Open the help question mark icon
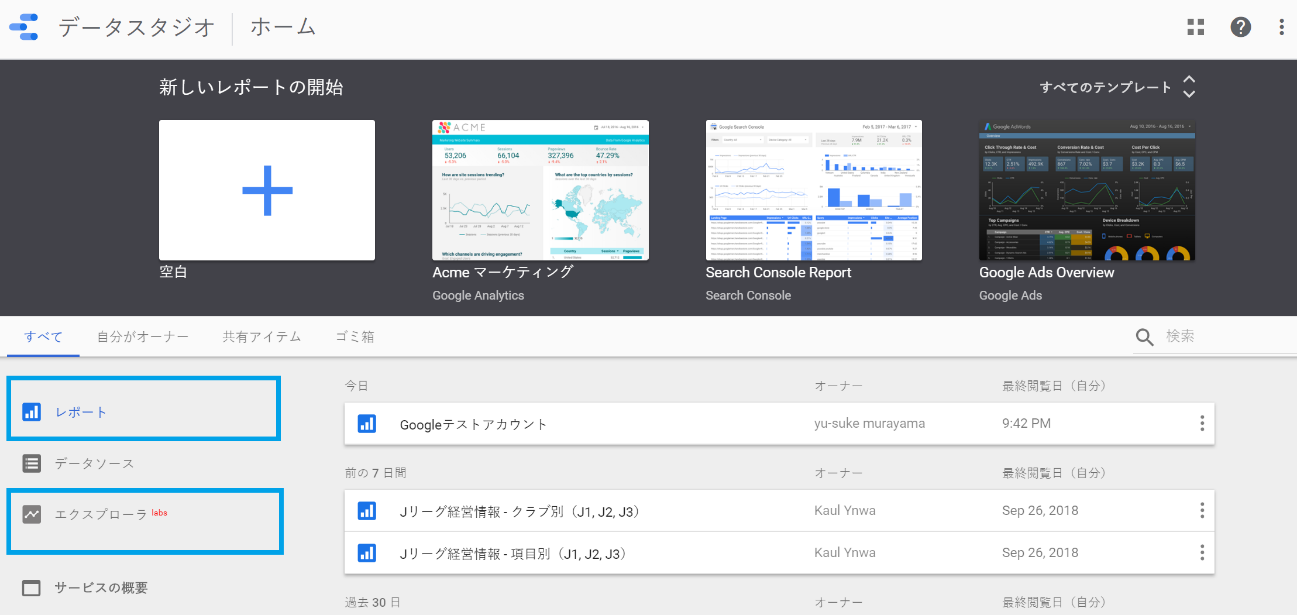The image size is (1297, 615). (x=1241, y=27)
